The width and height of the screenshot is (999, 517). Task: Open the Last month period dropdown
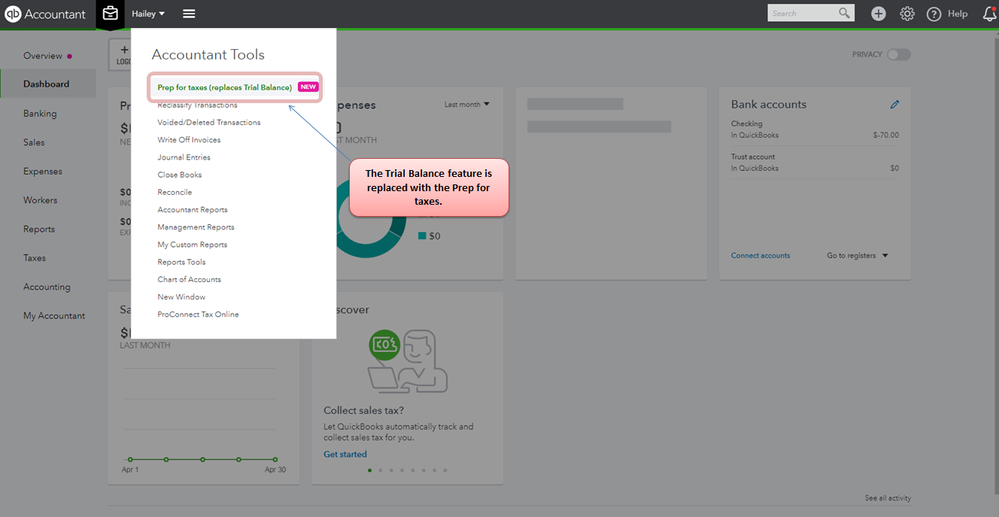coord(467,105)
